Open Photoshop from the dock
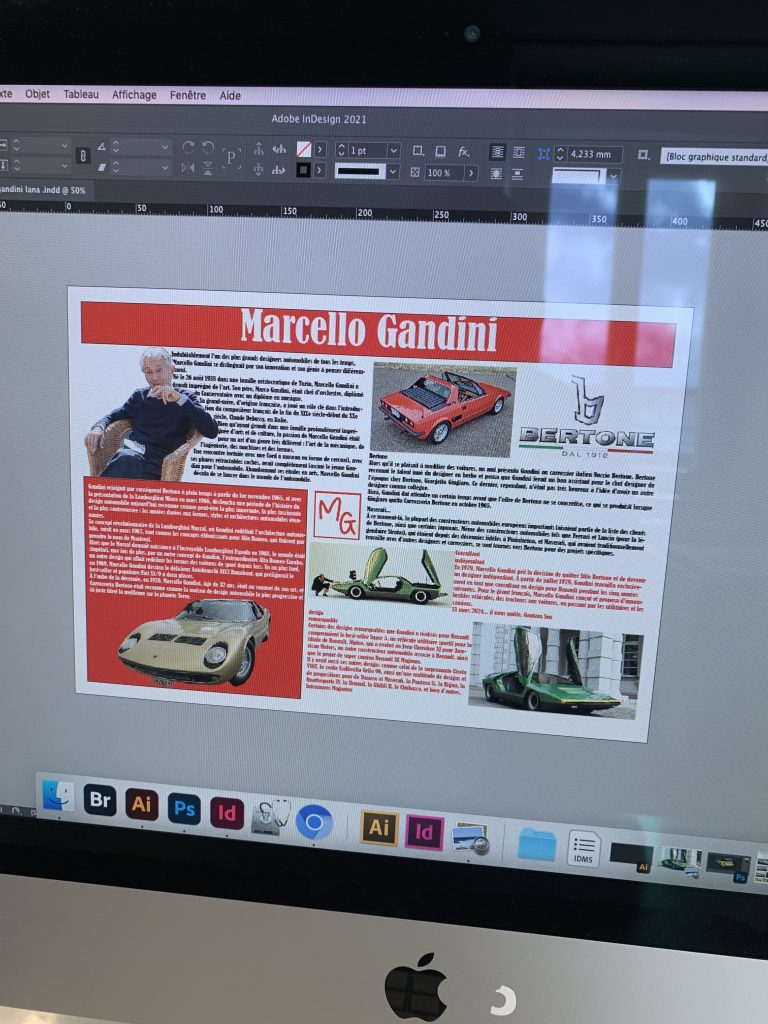This screenshot has height=1024, width=768. [184, 809]
